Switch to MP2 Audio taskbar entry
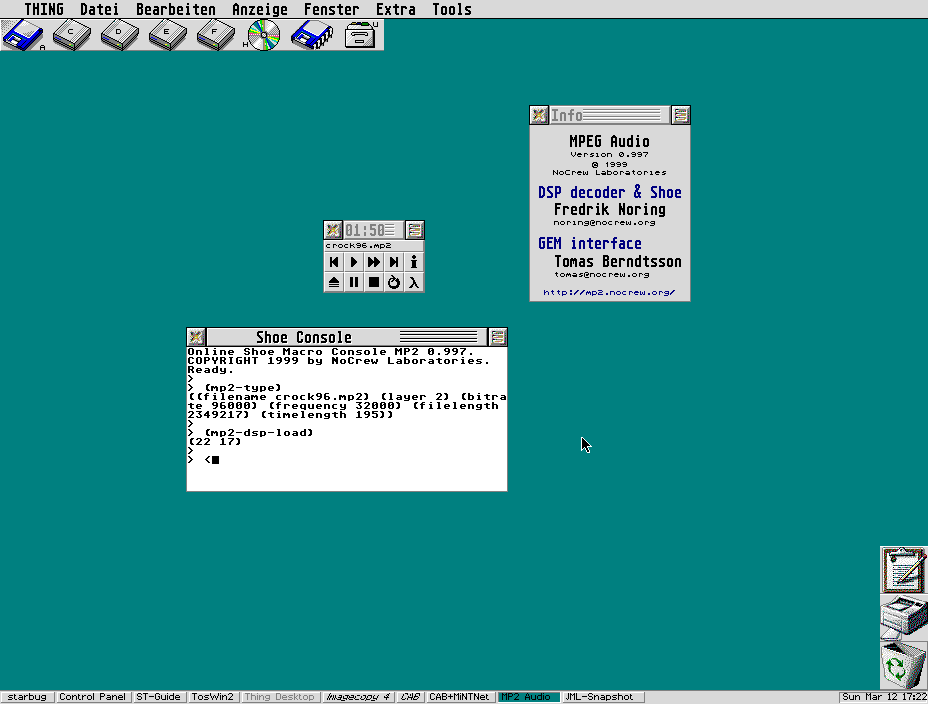Screen dimensions: 928x704 [x=529, y=697]
